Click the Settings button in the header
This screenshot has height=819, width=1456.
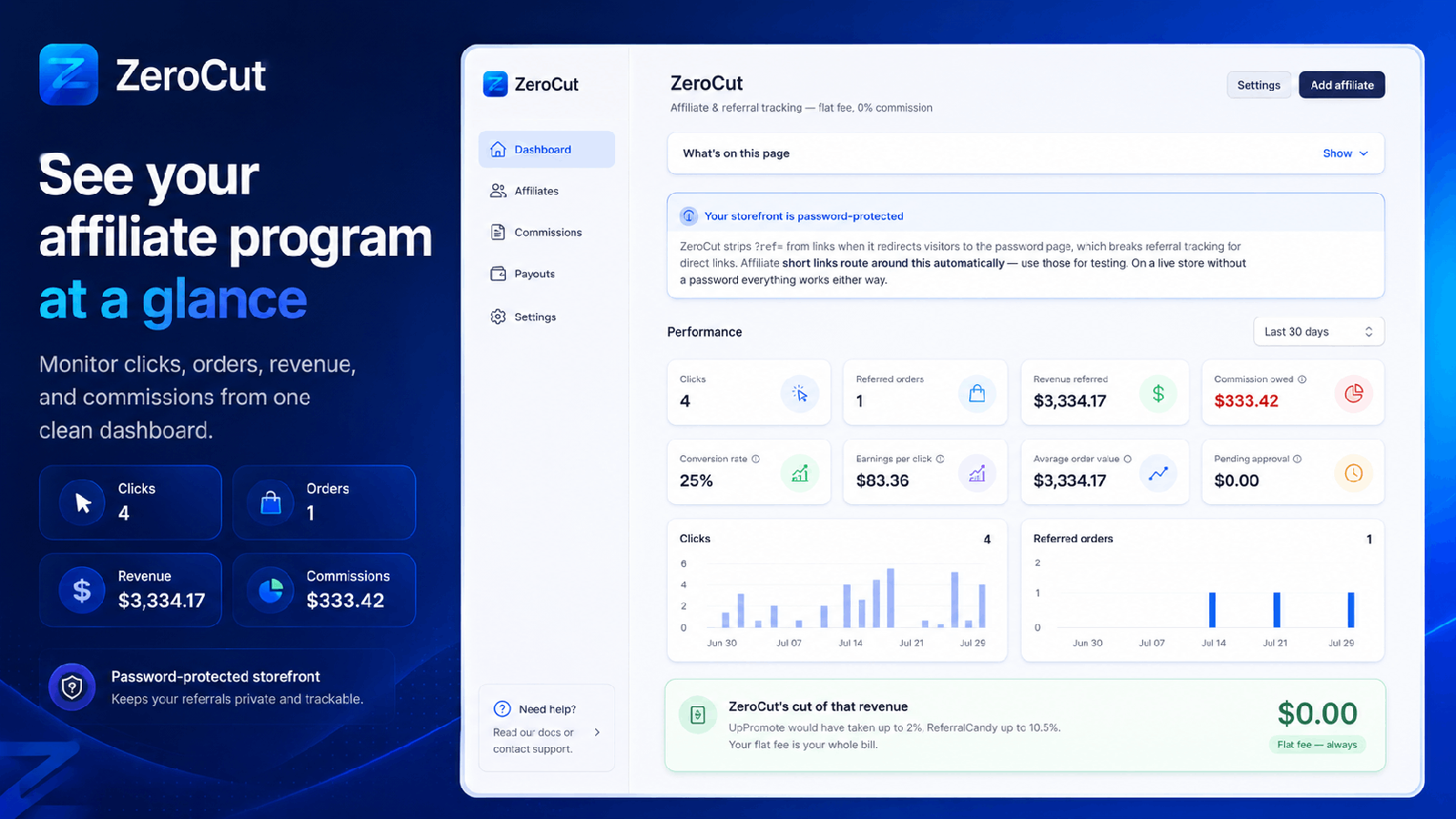1259,85
